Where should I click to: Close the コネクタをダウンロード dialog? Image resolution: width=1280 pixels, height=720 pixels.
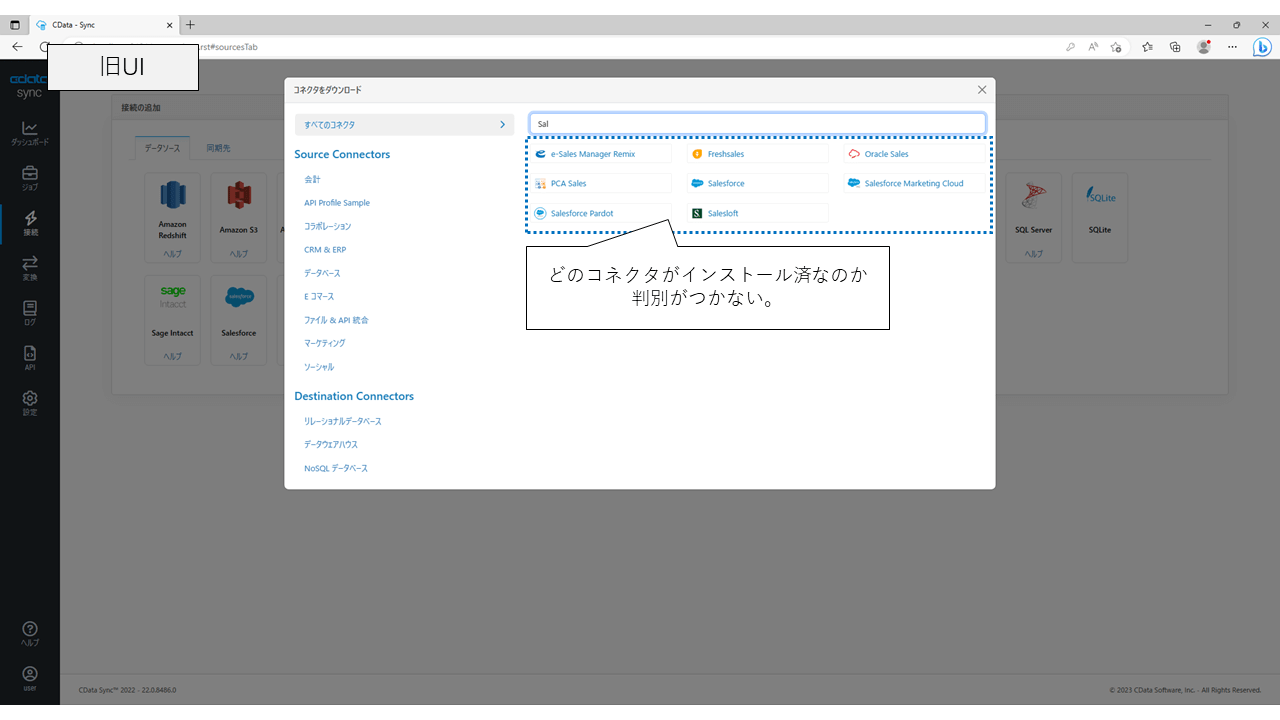982,90
